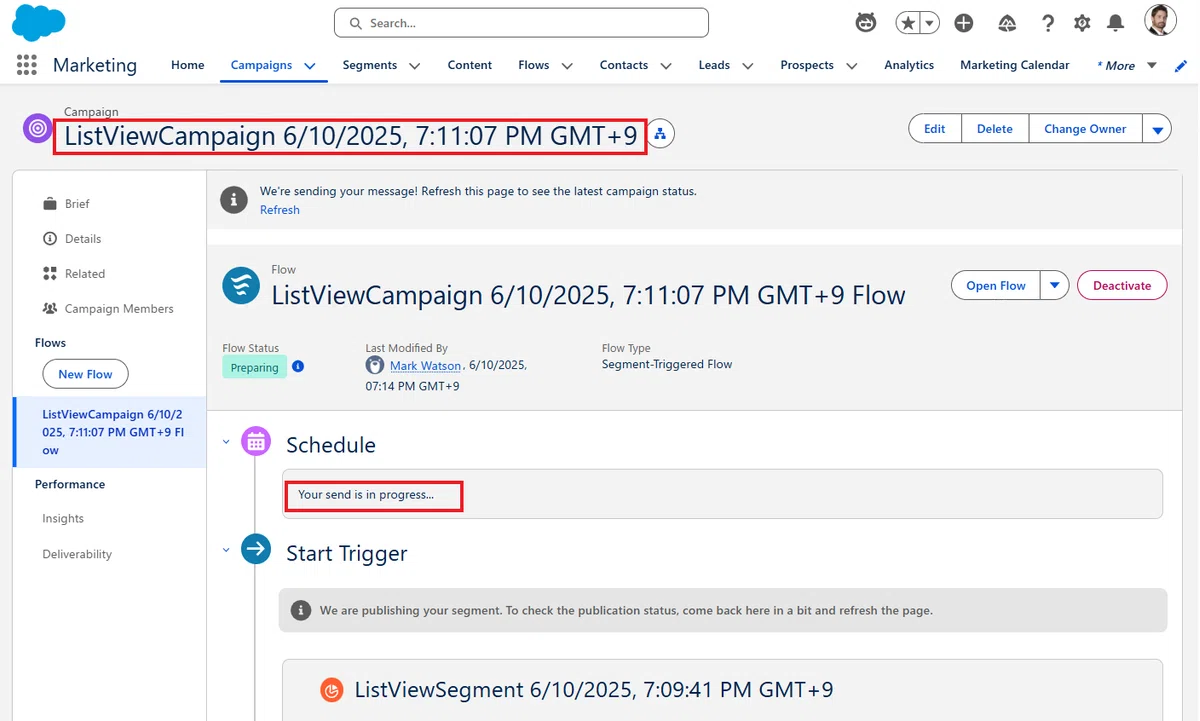Viewport: 1200px width, 721px height.
Task: Click the Schedule calendar icon
Action: pos(256,441)
